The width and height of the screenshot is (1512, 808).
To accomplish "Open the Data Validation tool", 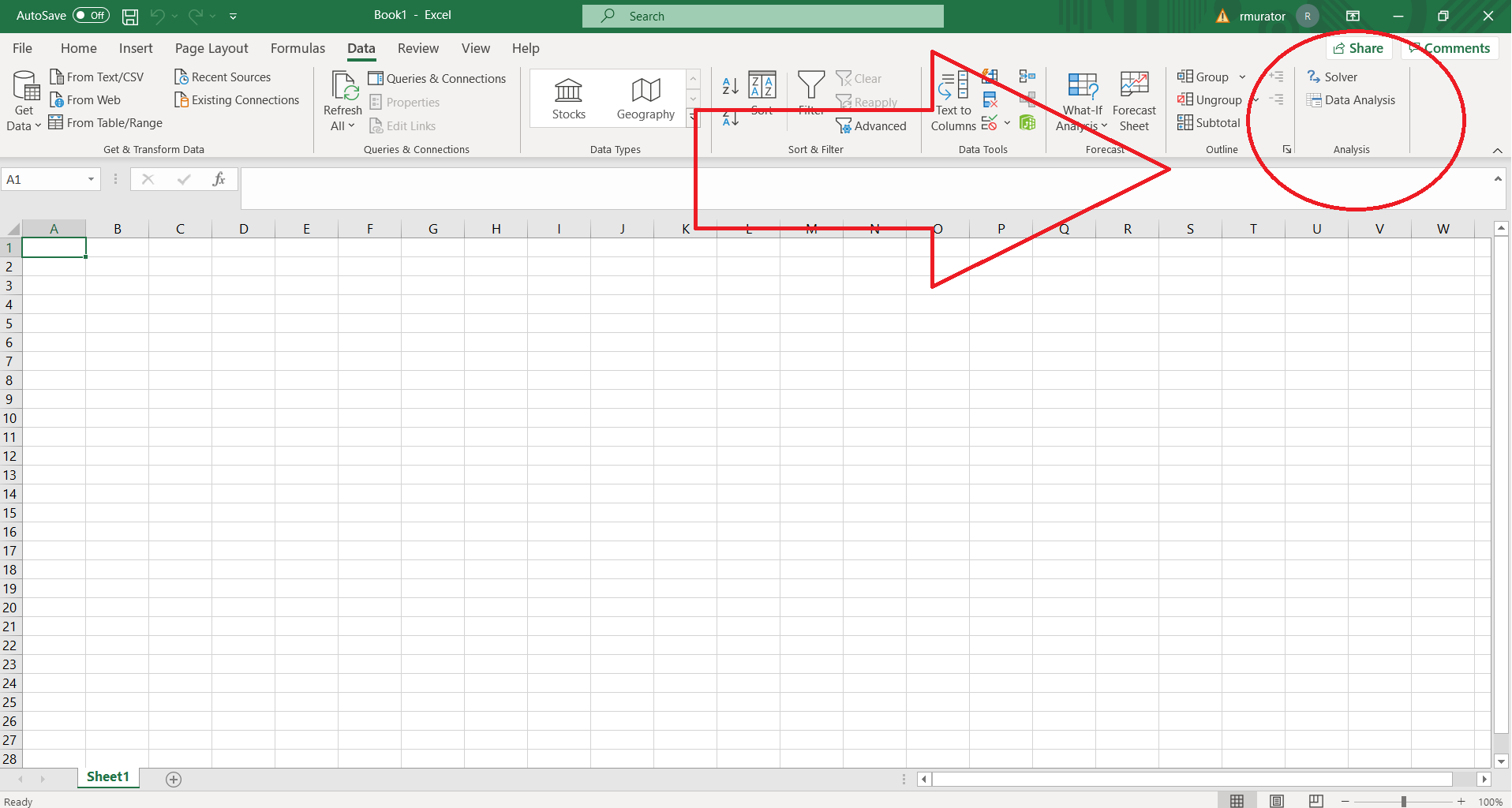I will (990, 123).
